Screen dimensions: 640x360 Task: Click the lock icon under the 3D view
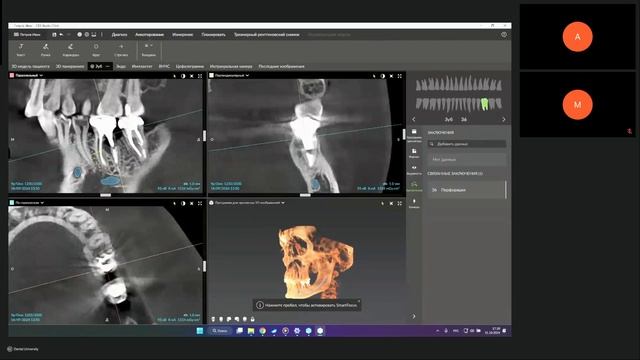252,319
